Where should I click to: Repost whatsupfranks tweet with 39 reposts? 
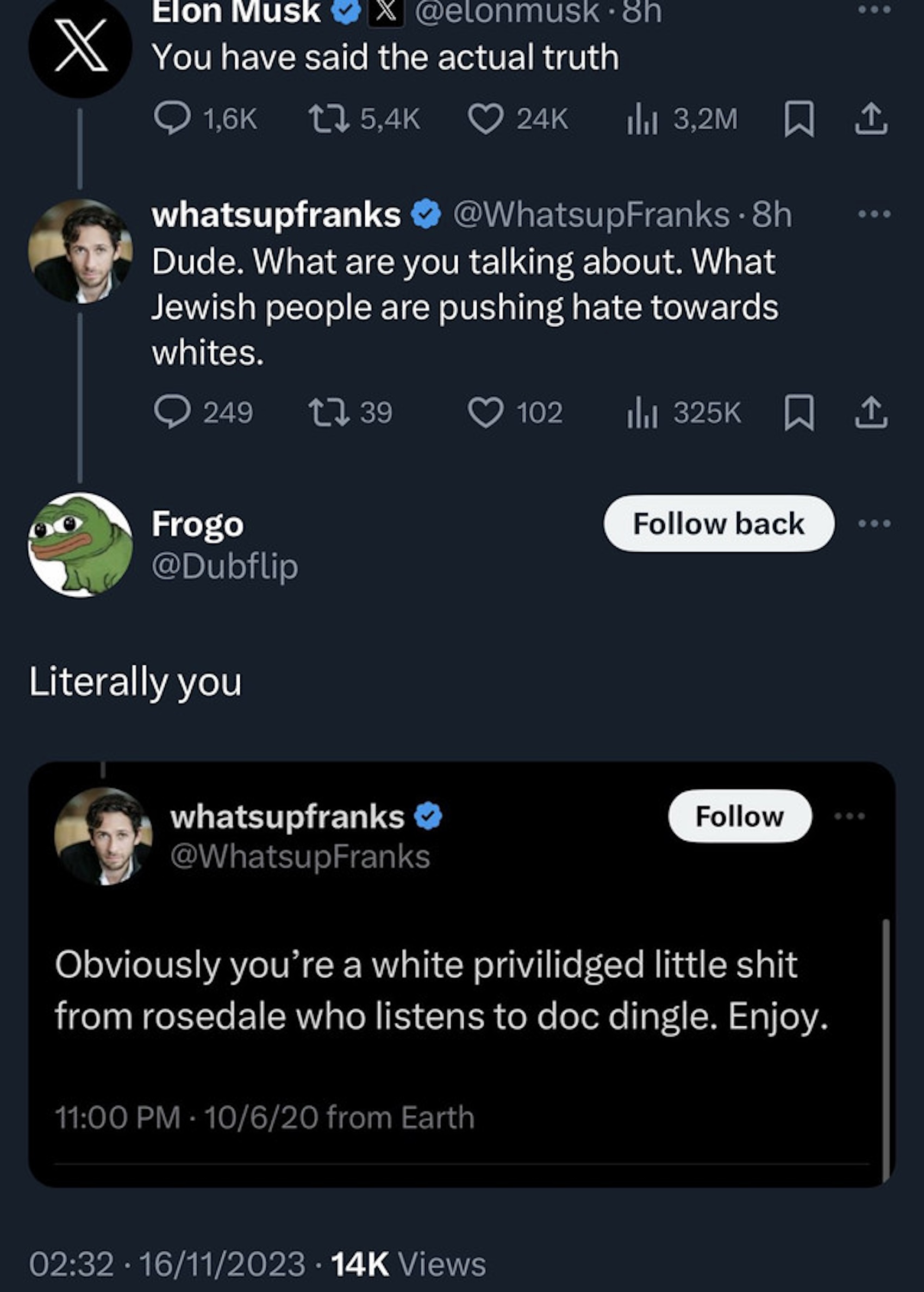[328, 412]
